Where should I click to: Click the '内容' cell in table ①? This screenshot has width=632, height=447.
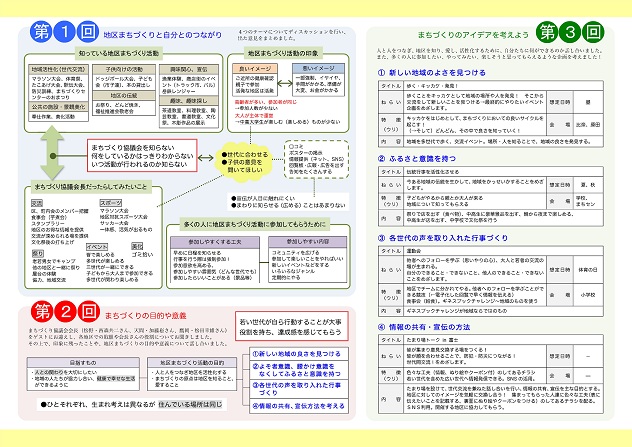[391, 141]
